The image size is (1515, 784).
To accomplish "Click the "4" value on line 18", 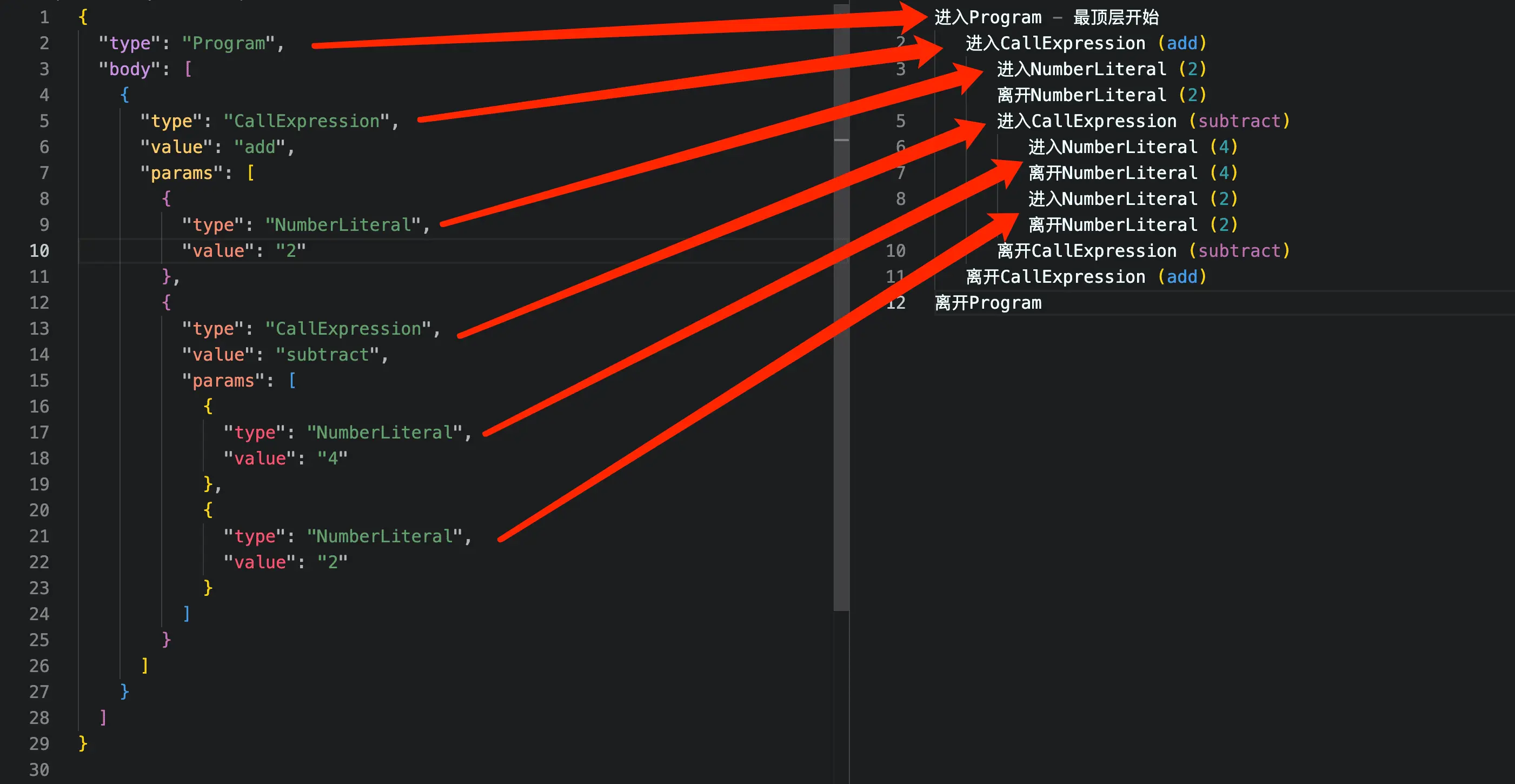I will tap(333, 458).
